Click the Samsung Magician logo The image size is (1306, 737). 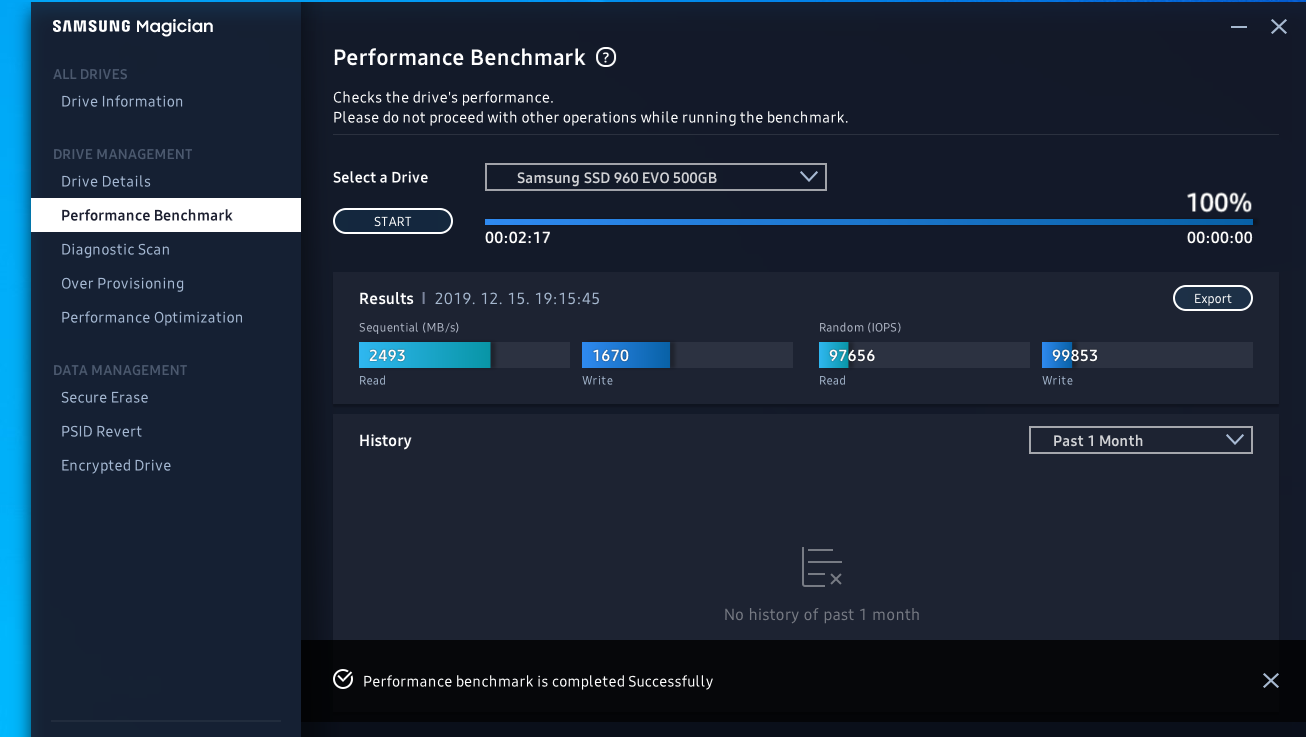(x=133, y=26)
